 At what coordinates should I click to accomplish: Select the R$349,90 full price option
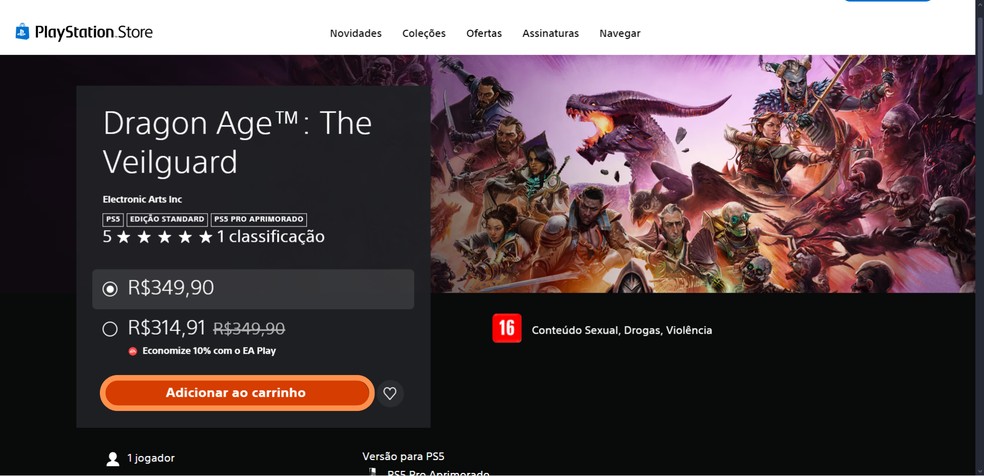point(253,289)
